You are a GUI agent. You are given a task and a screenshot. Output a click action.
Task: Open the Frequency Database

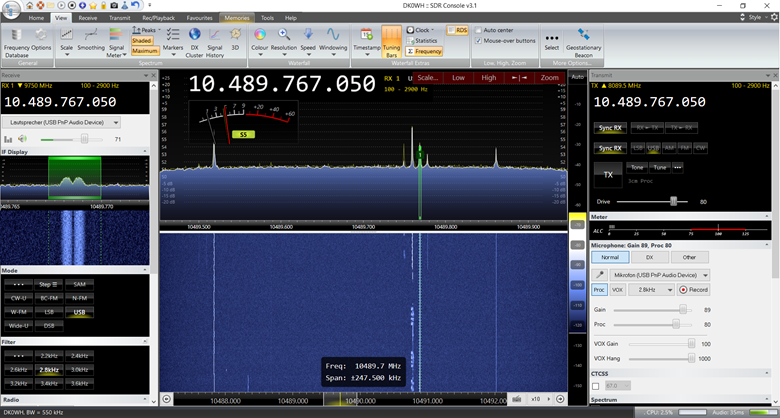16,42
